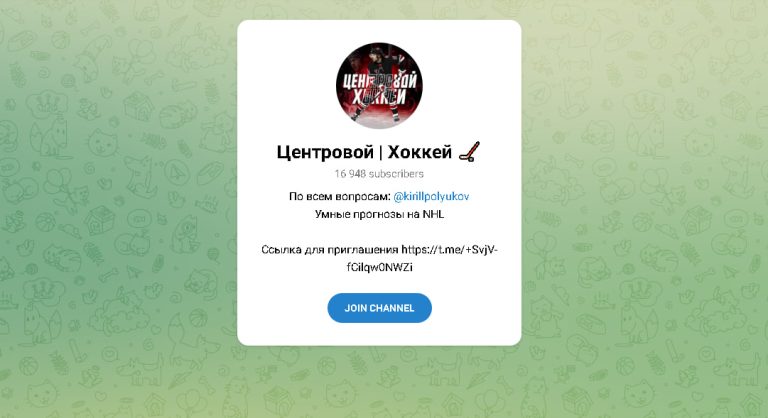Open the @kirillpolyukov profile link
Image resolution: width=768 pixels, height=418 pixels.
(431, 197)
